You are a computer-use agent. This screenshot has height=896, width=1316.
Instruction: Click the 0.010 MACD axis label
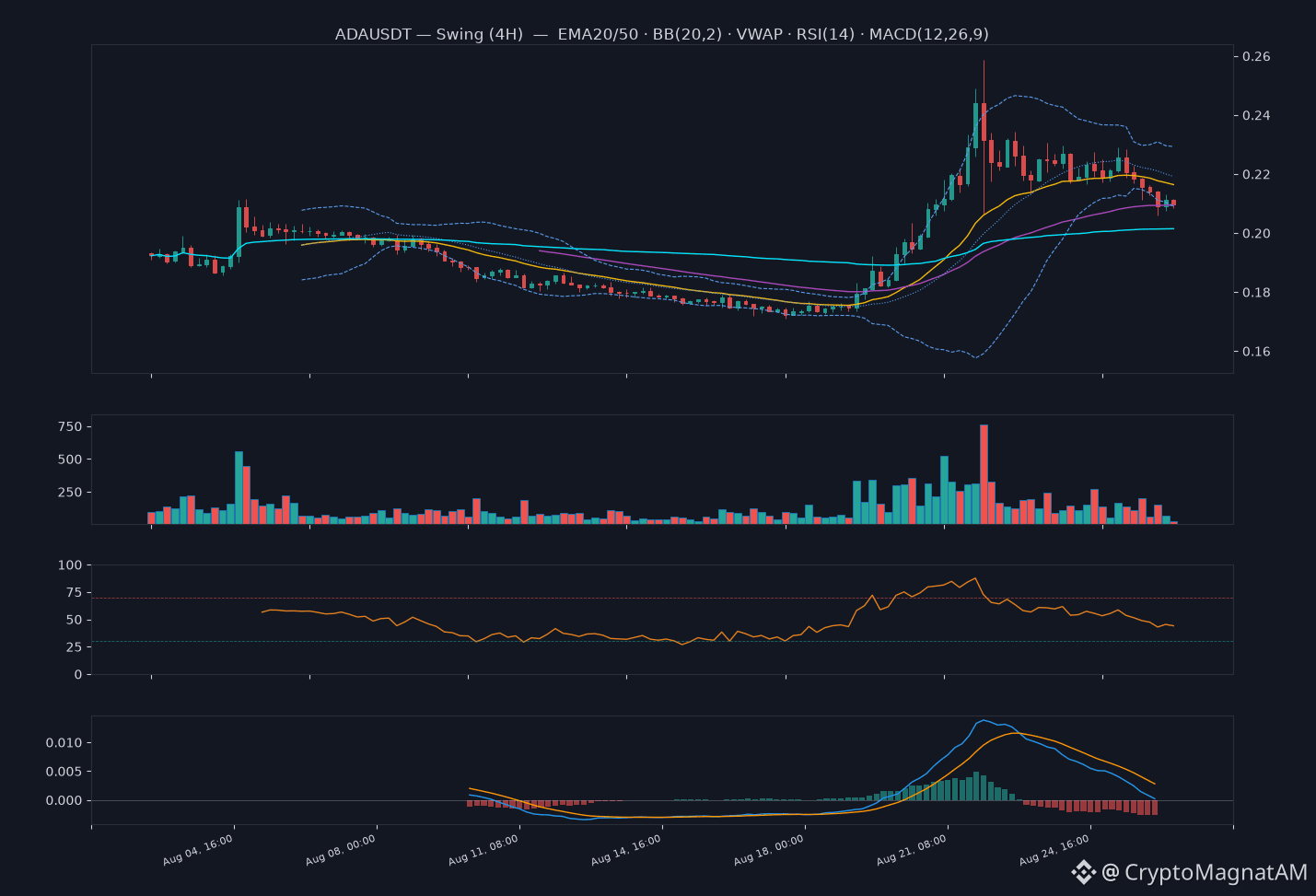[x=64, y=743]
